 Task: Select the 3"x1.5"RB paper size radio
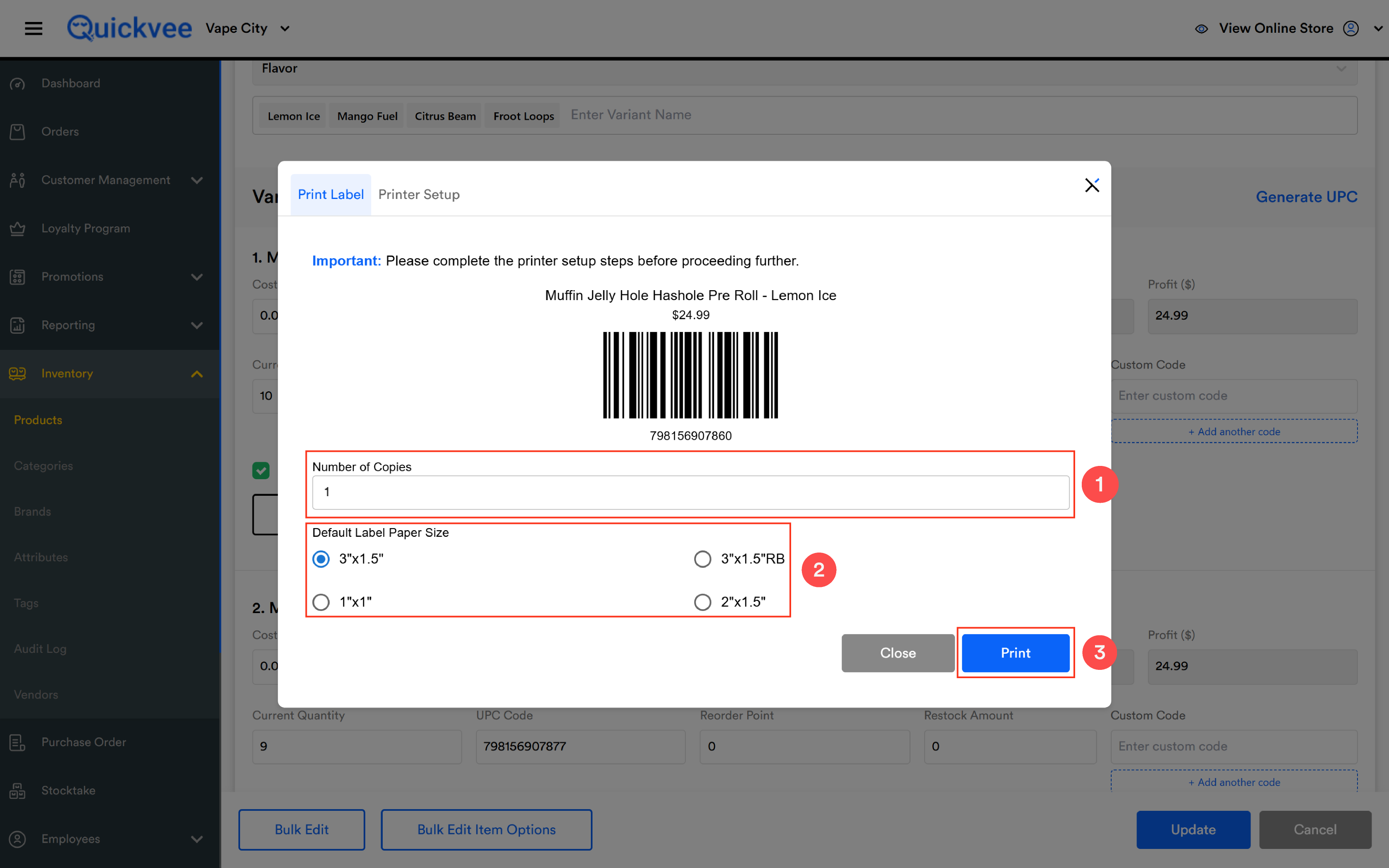click(702, 559)
